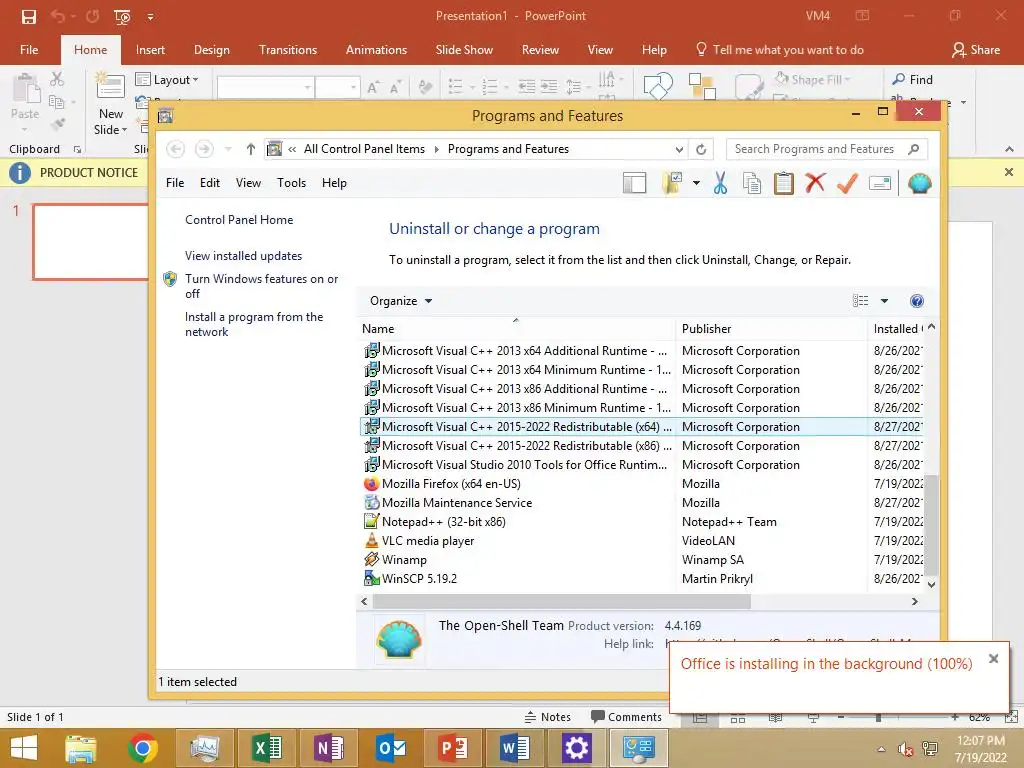Click the Open-Shell settings shell icon in toolbar
Viewport: 1024px width, 768px height.
click(920, 184)
